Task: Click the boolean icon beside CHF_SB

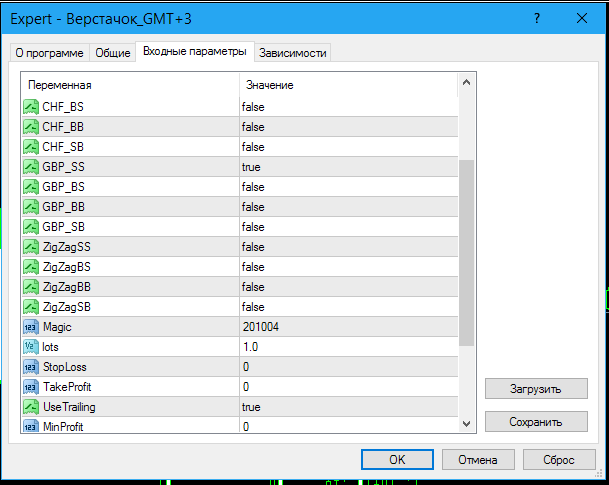Action: [x=31, y=147]
